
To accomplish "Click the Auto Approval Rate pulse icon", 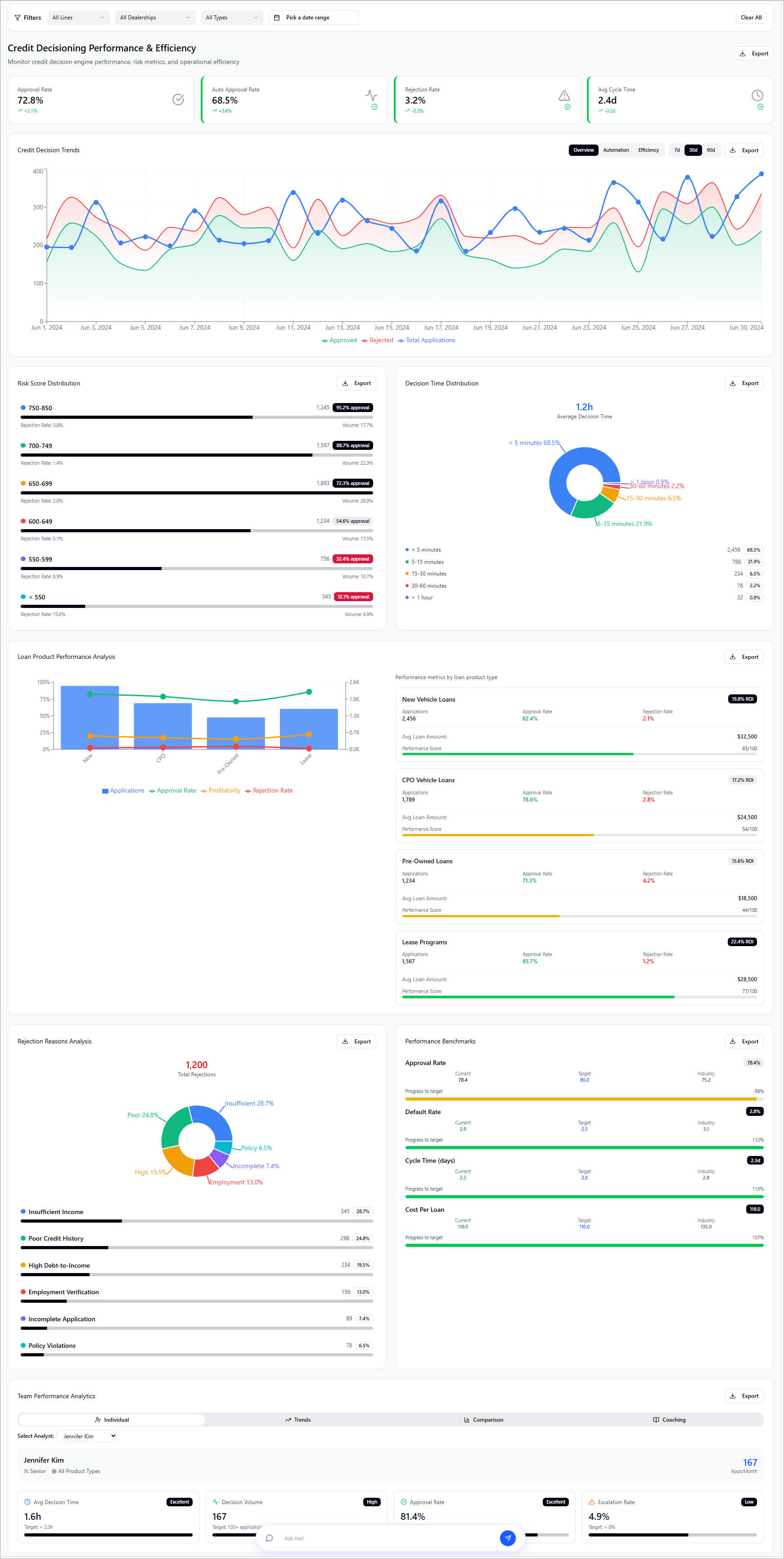I will pyautogui.click(x=371, y=95).
